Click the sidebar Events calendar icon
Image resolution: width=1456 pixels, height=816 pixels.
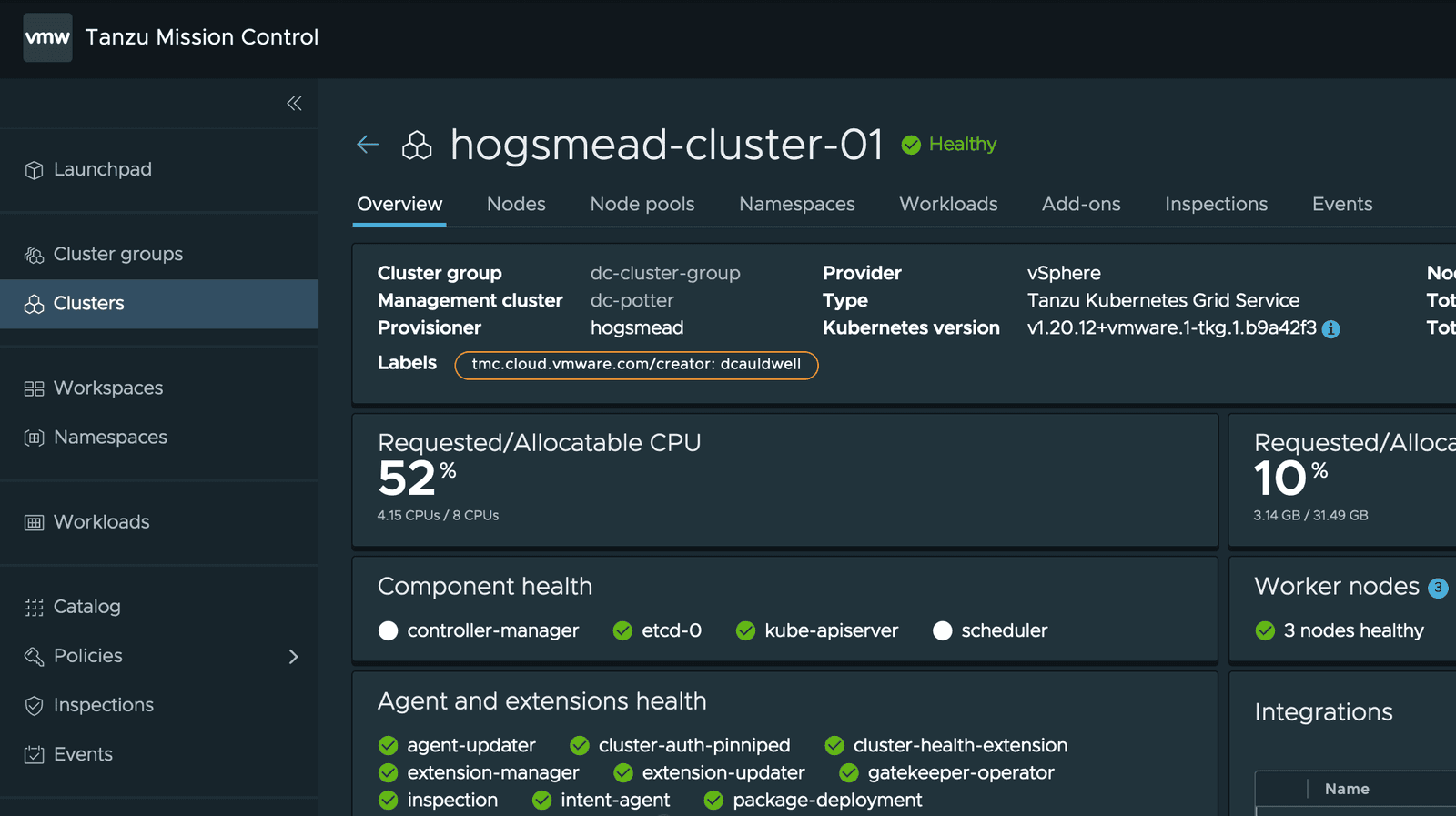tap(35, 754)
